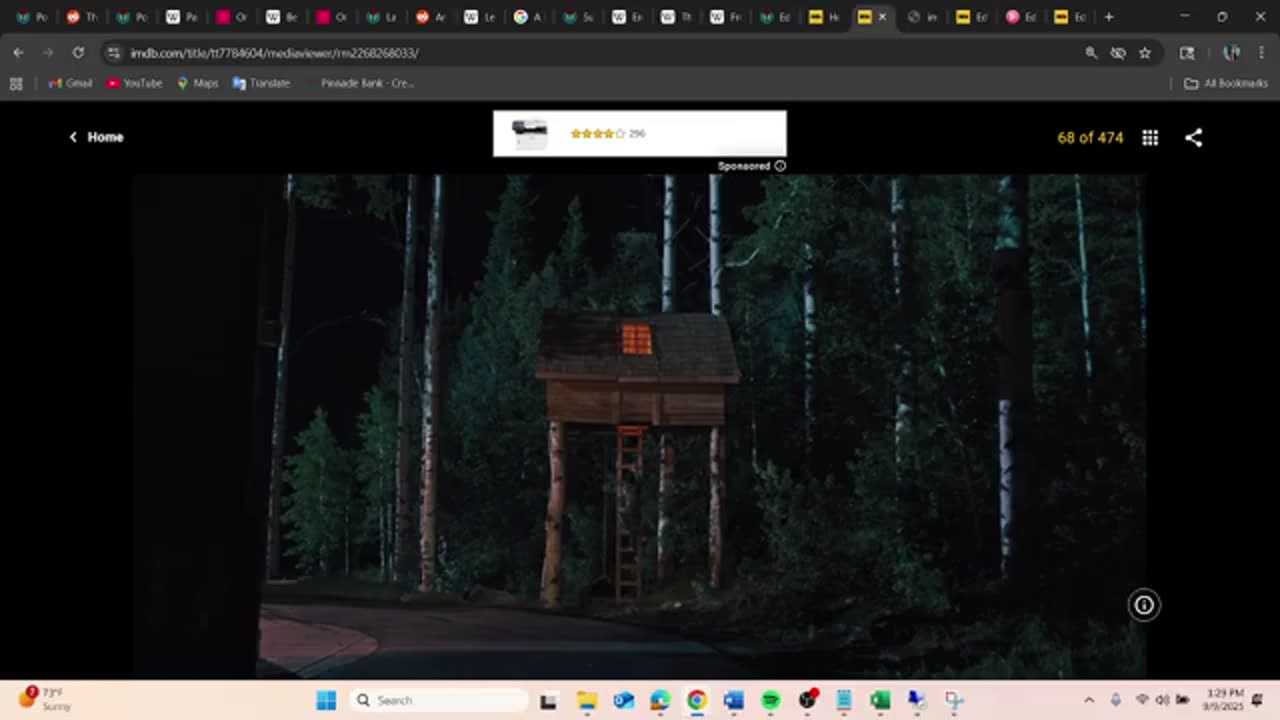The height and width of the screenshot is (720, 1280).
Task: Bookmark this page with the star icon
Action: pyautogui.click(x=1145, y=53)
